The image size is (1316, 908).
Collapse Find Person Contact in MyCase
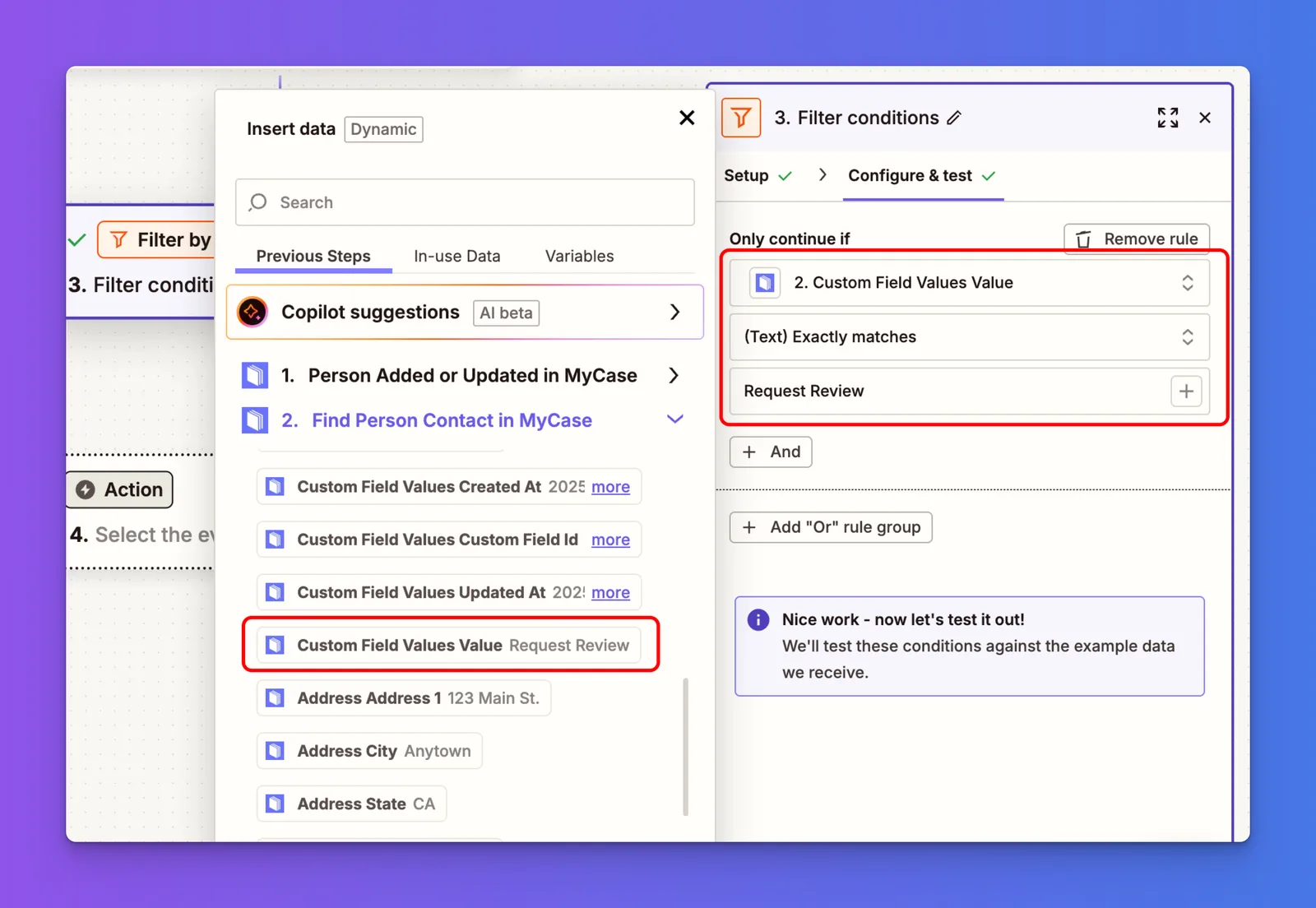click(x=675, y=419)
